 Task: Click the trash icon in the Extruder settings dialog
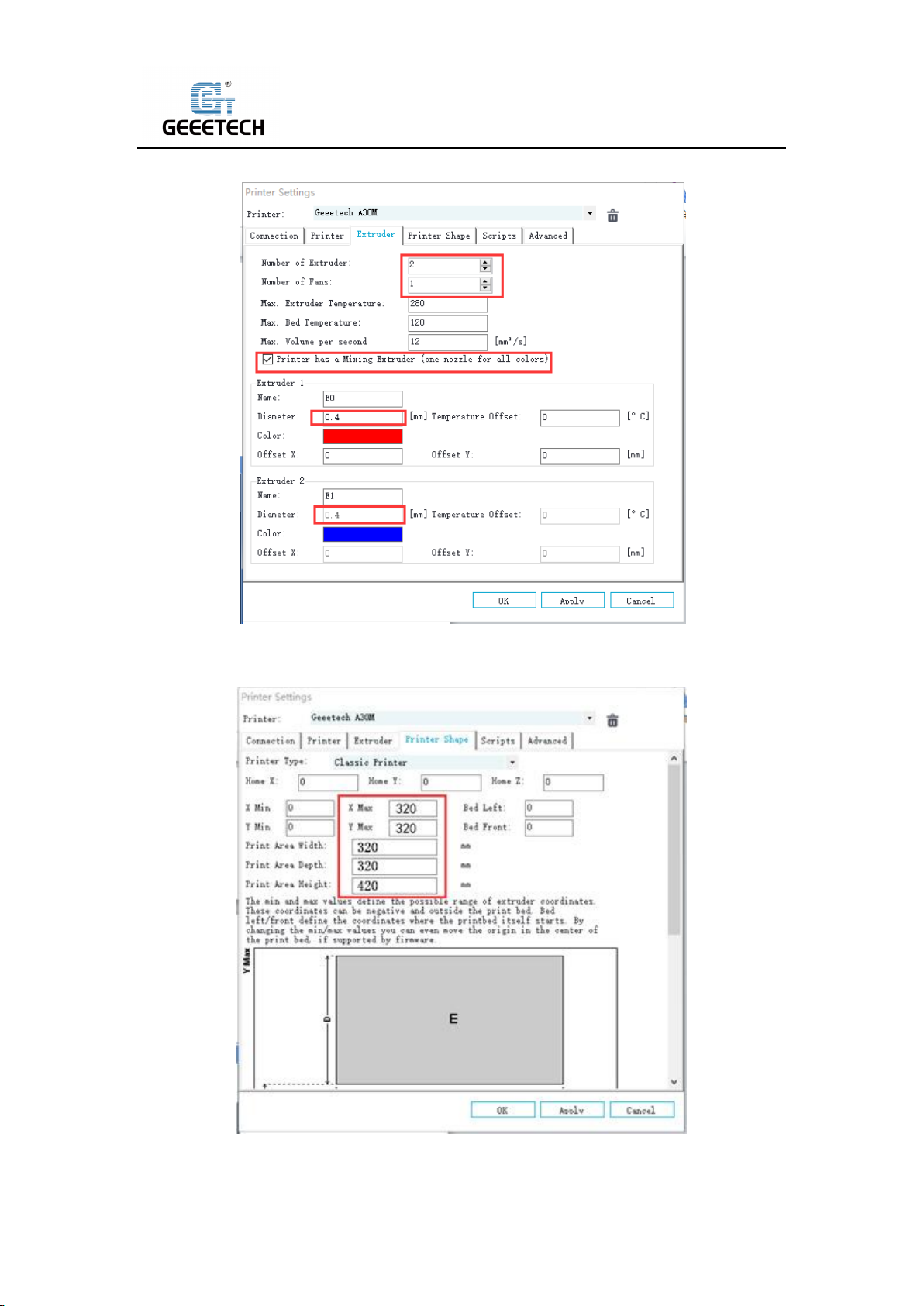coord(612,215)
